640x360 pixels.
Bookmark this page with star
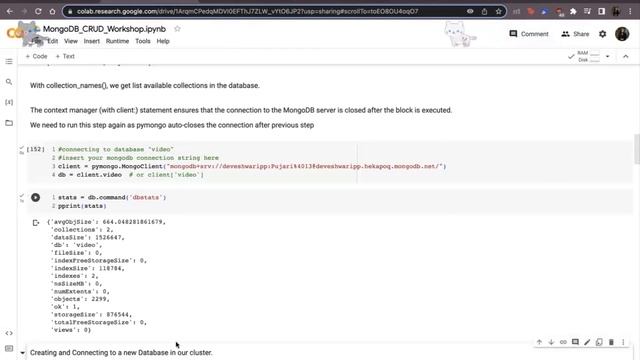pos(498,11)
